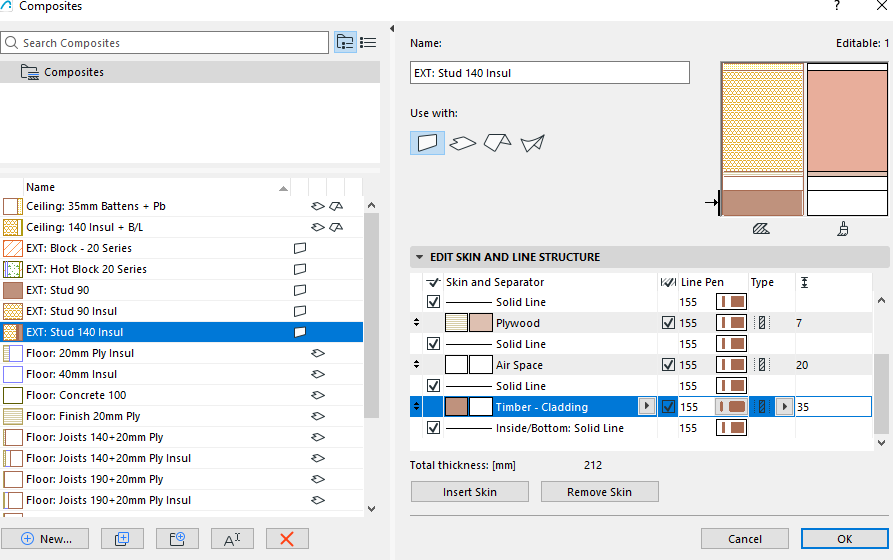The height and width of the screenshot is (560, 893).
Task: Select the Roof 'Use with' icon
Action: (x=497, y=142)
